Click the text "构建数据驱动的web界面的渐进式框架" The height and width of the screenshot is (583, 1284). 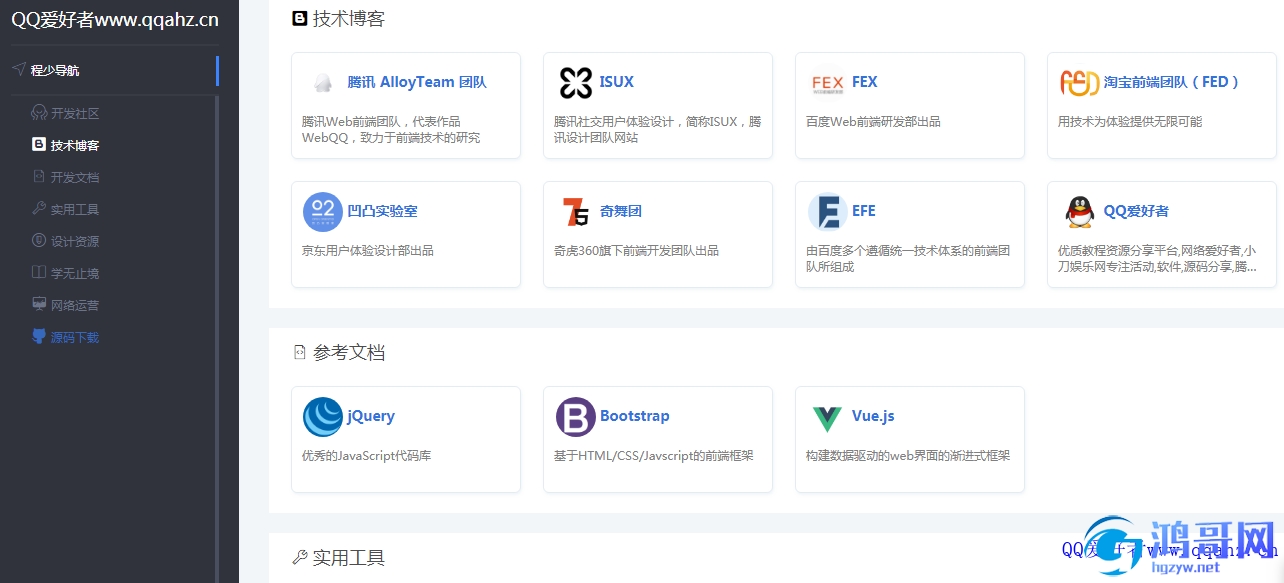(908, 456)
